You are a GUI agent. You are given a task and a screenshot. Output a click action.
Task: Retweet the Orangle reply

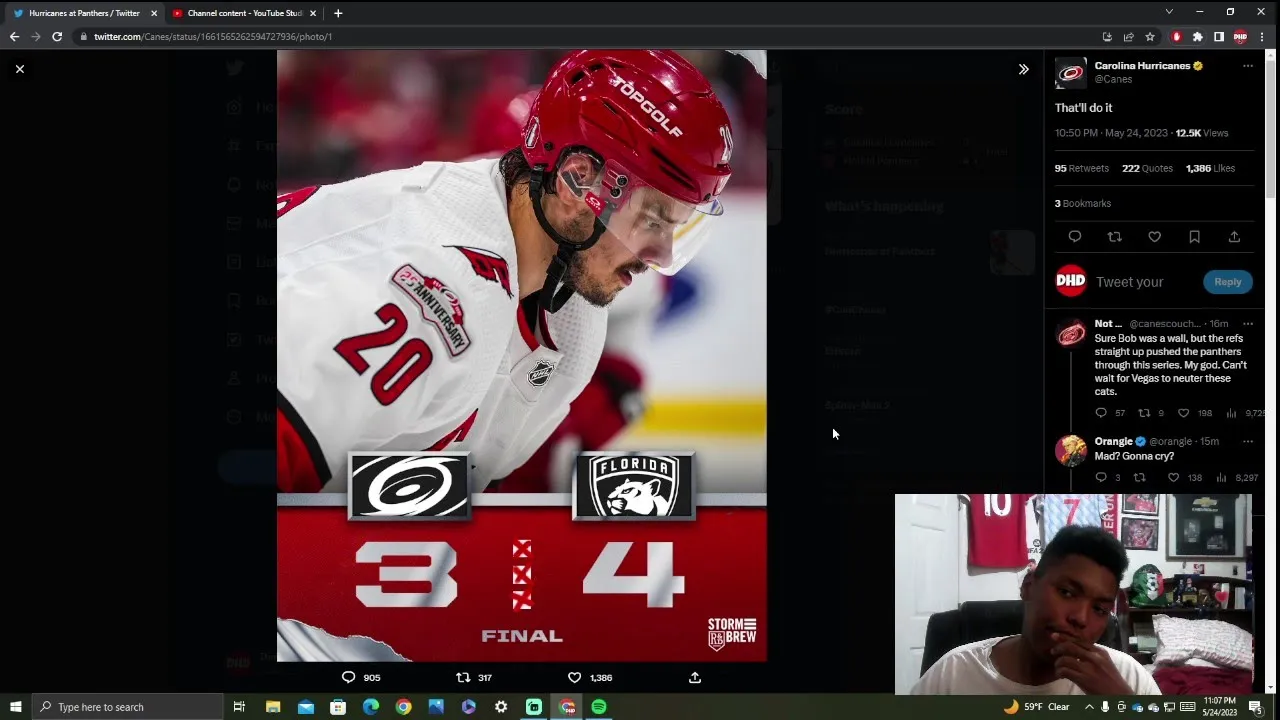tap(1139, 478)
